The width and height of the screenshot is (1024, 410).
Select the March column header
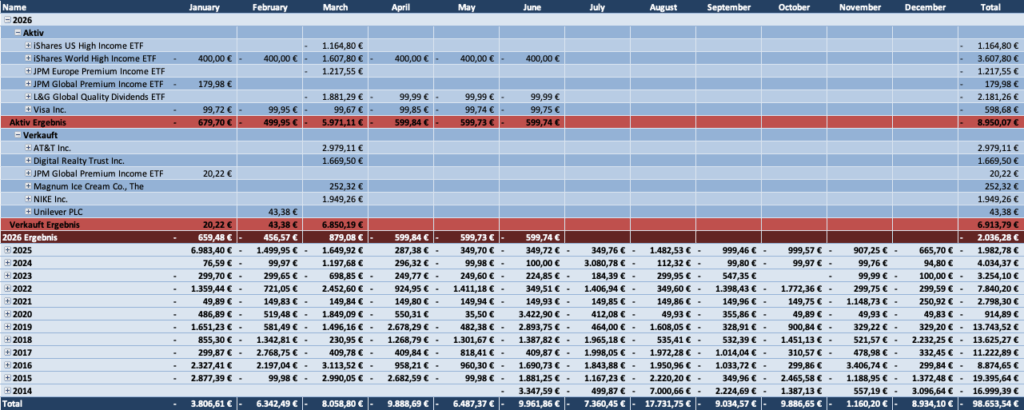point(335,7)
